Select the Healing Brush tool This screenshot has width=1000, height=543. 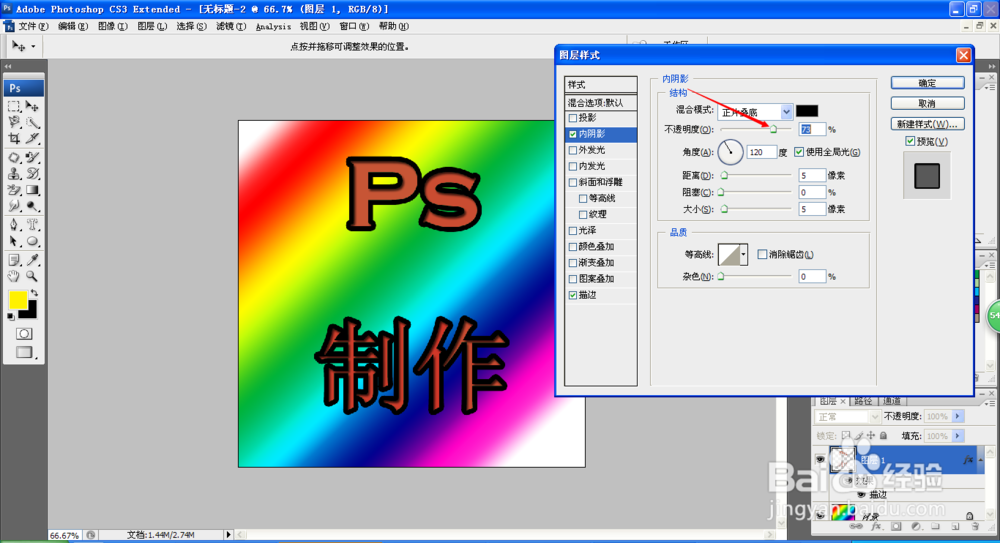[14, 157]
